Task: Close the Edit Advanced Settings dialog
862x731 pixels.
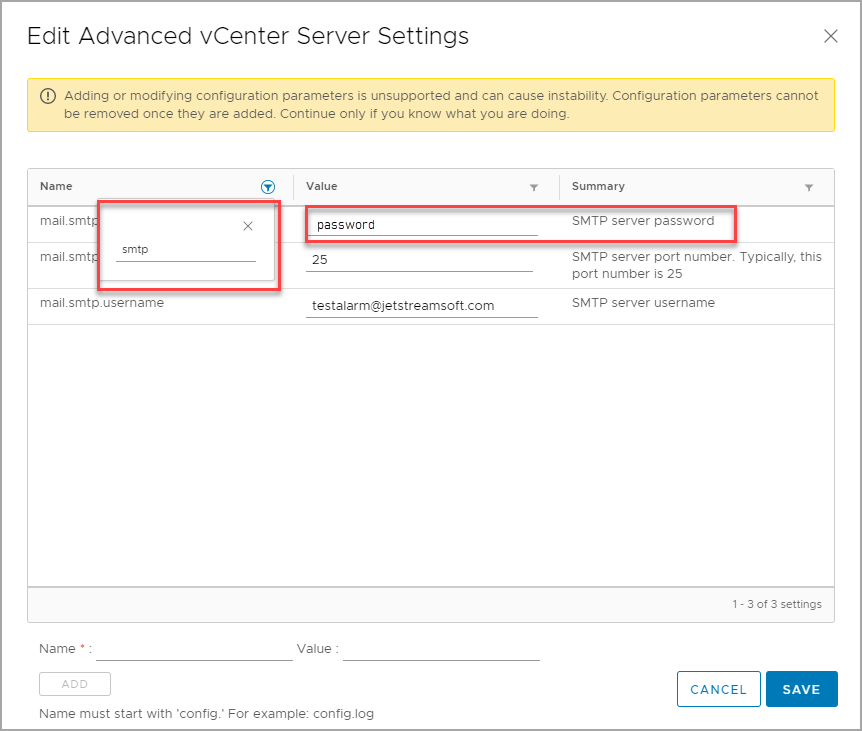Action: [830, 36]
